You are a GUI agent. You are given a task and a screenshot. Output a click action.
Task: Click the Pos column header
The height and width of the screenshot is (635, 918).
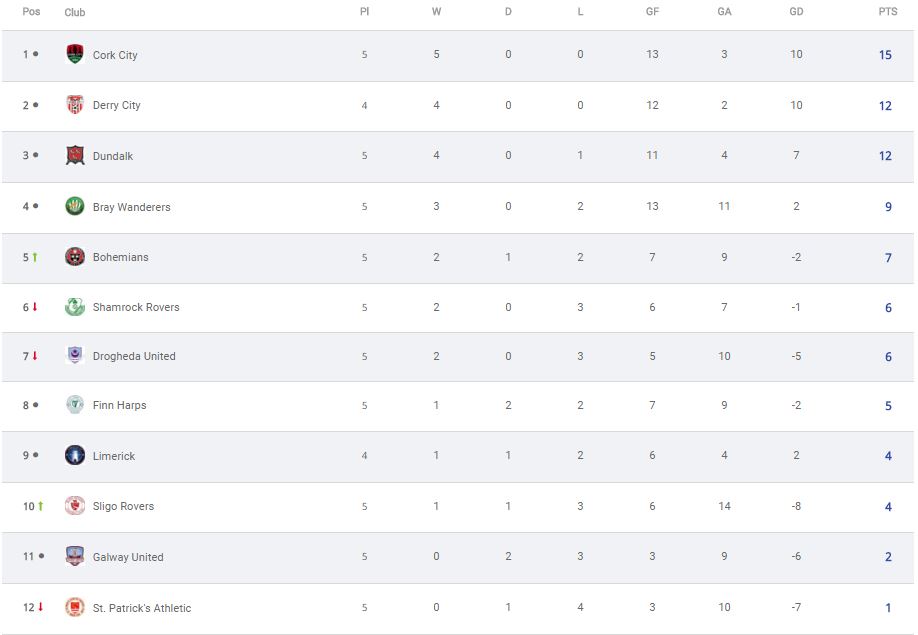coord(31,12)
